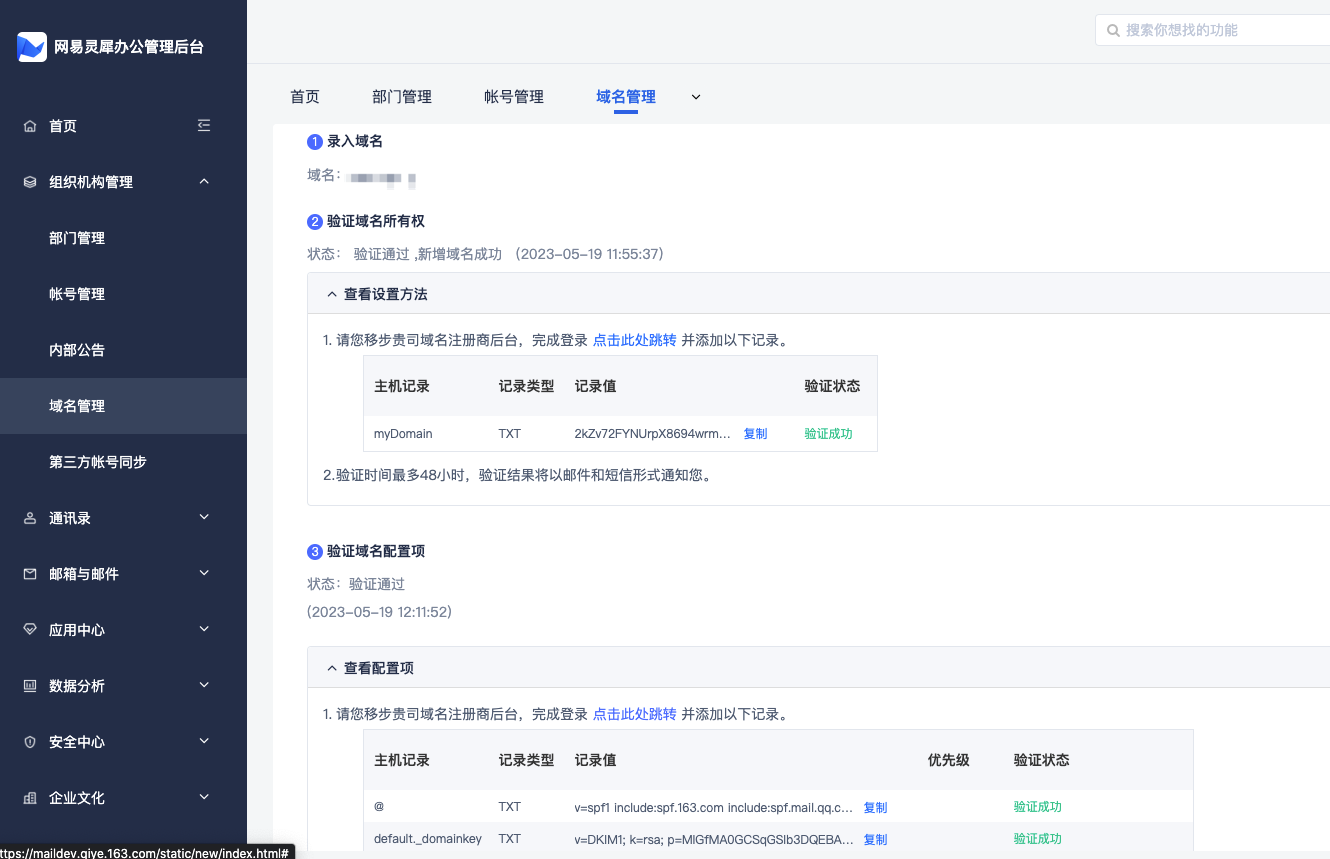This screenshot has width=1330, height=859.
Task: Switch to the 帐号管理 tab
Action: pyautogui.click(x=514, y=97)
